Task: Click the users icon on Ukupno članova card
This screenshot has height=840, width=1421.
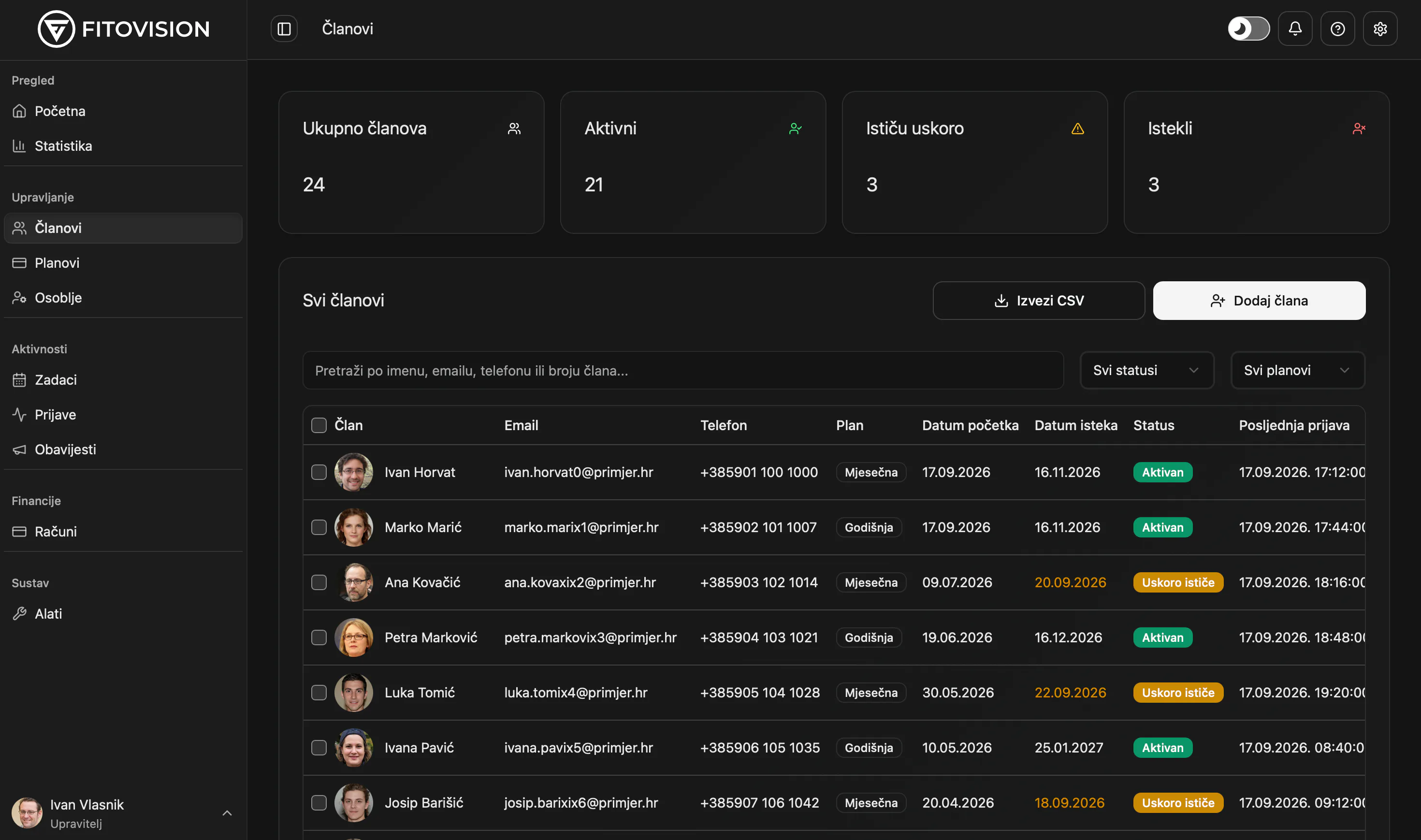Action: [514, 129]
